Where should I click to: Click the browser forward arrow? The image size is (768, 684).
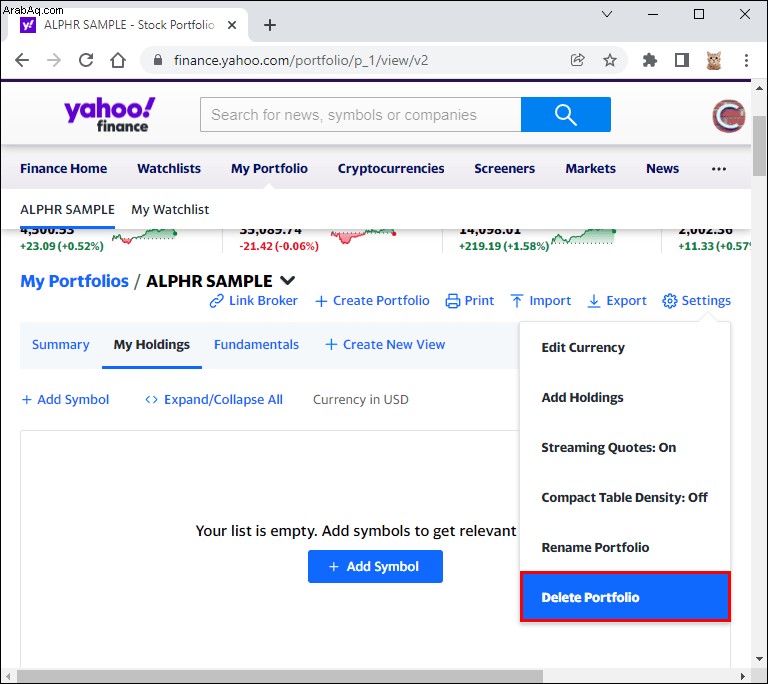tap(54, 60)
